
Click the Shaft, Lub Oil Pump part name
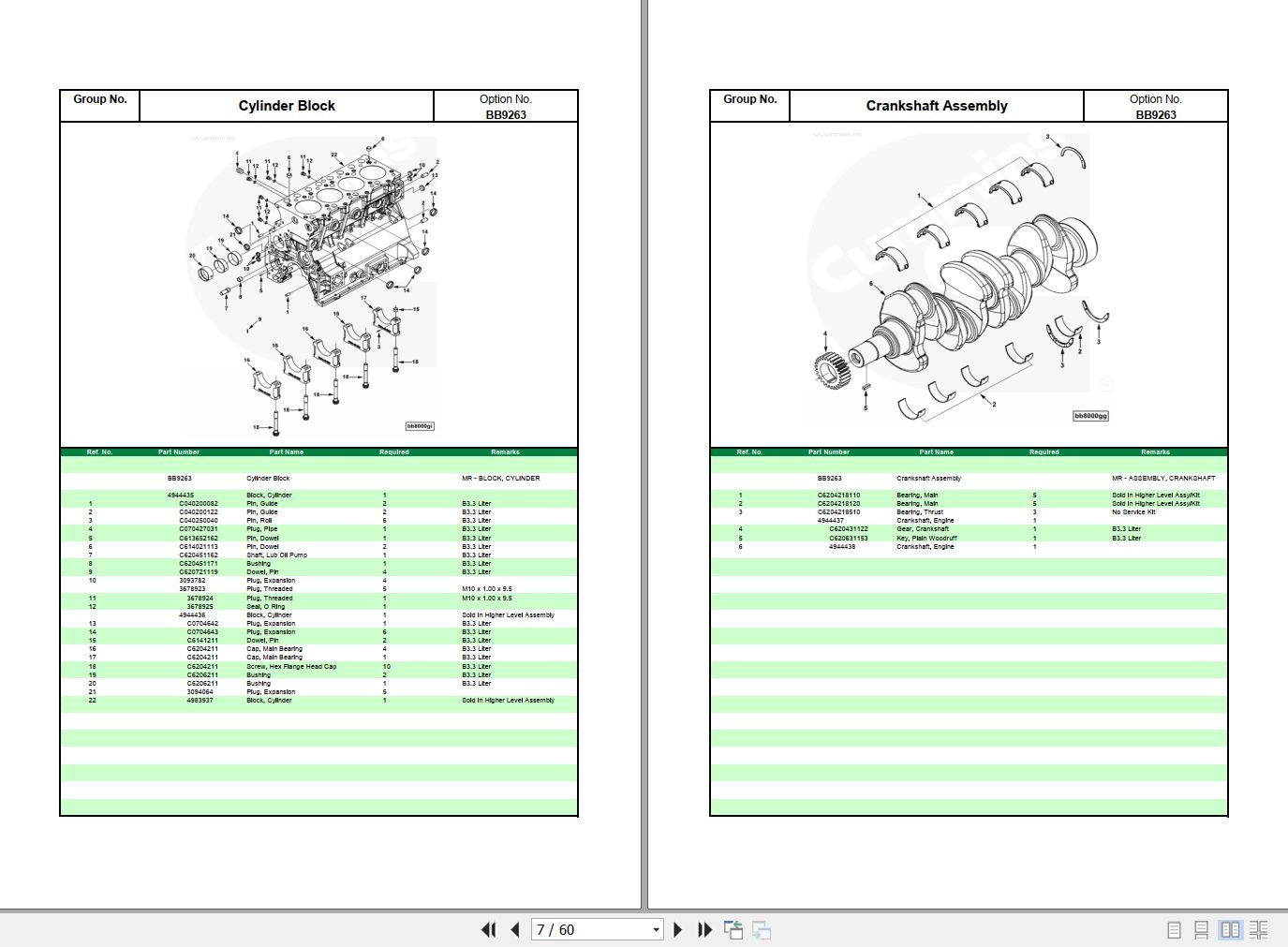click(276, 555)
